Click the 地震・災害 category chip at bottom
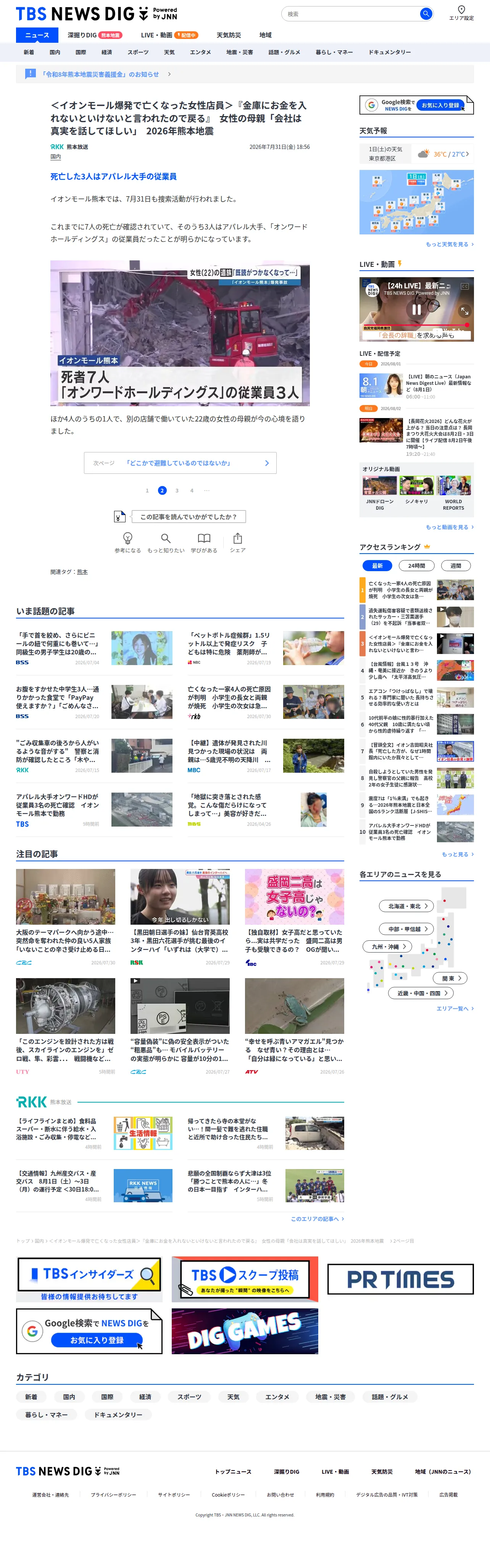 (x=330, y=1397)
